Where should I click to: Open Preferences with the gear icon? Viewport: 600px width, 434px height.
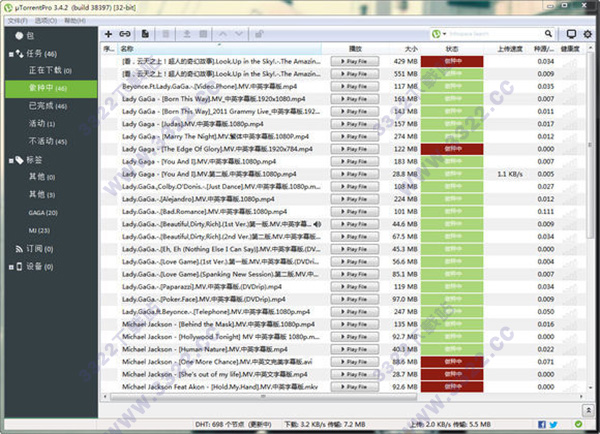coord(588,34)
